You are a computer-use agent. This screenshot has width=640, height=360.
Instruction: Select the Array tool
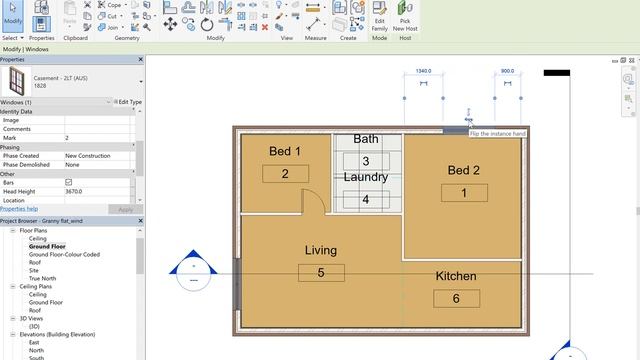tap(241, 16)
